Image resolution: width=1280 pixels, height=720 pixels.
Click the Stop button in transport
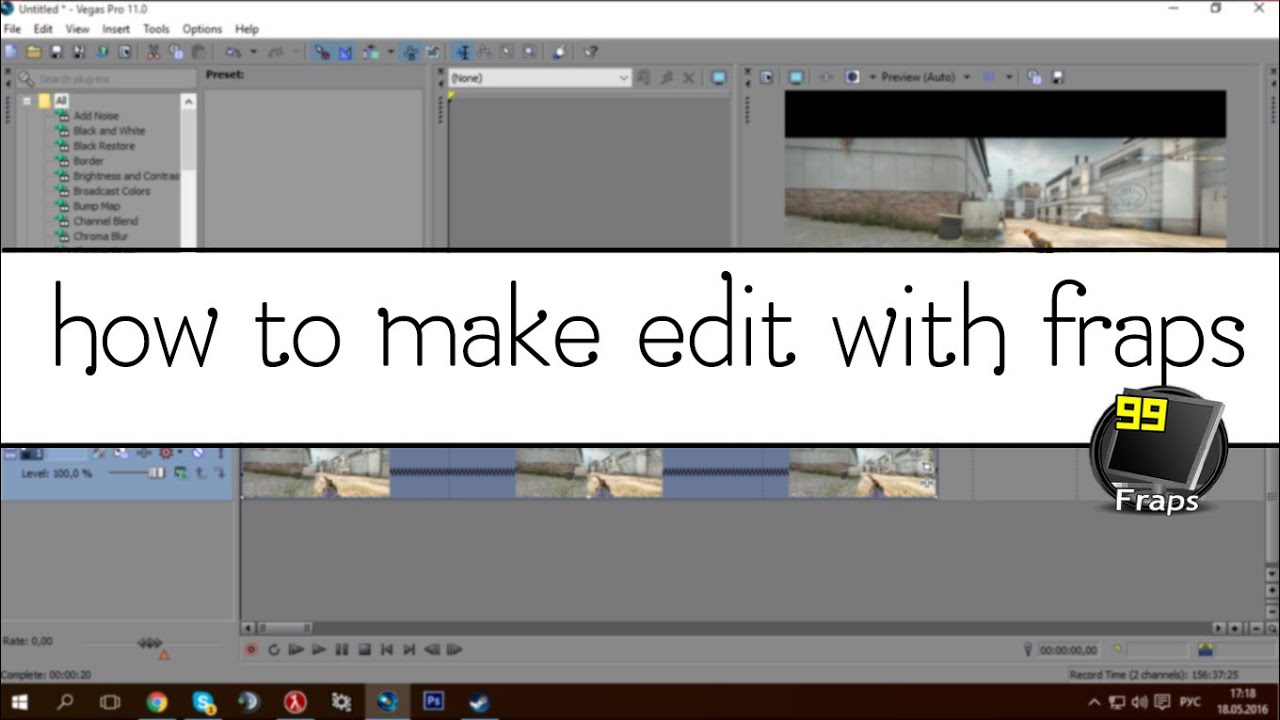click(x=365, y=650)
